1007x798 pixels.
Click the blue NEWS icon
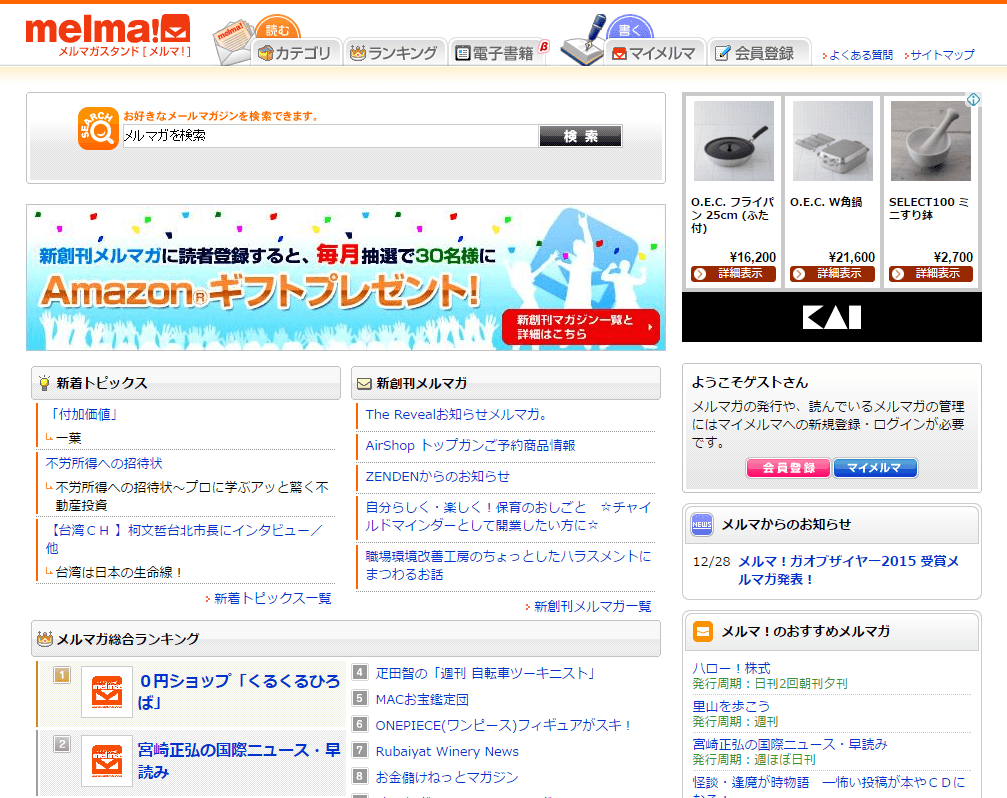(x=702, y=524)
